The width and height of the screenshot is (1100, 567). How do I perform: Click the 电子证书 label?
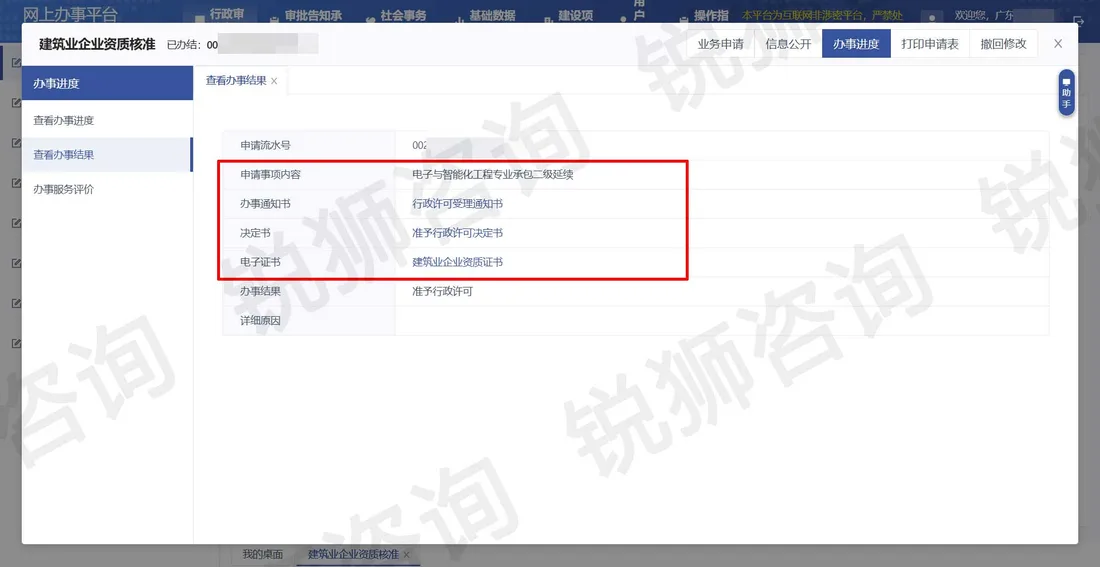pos(260,262)
